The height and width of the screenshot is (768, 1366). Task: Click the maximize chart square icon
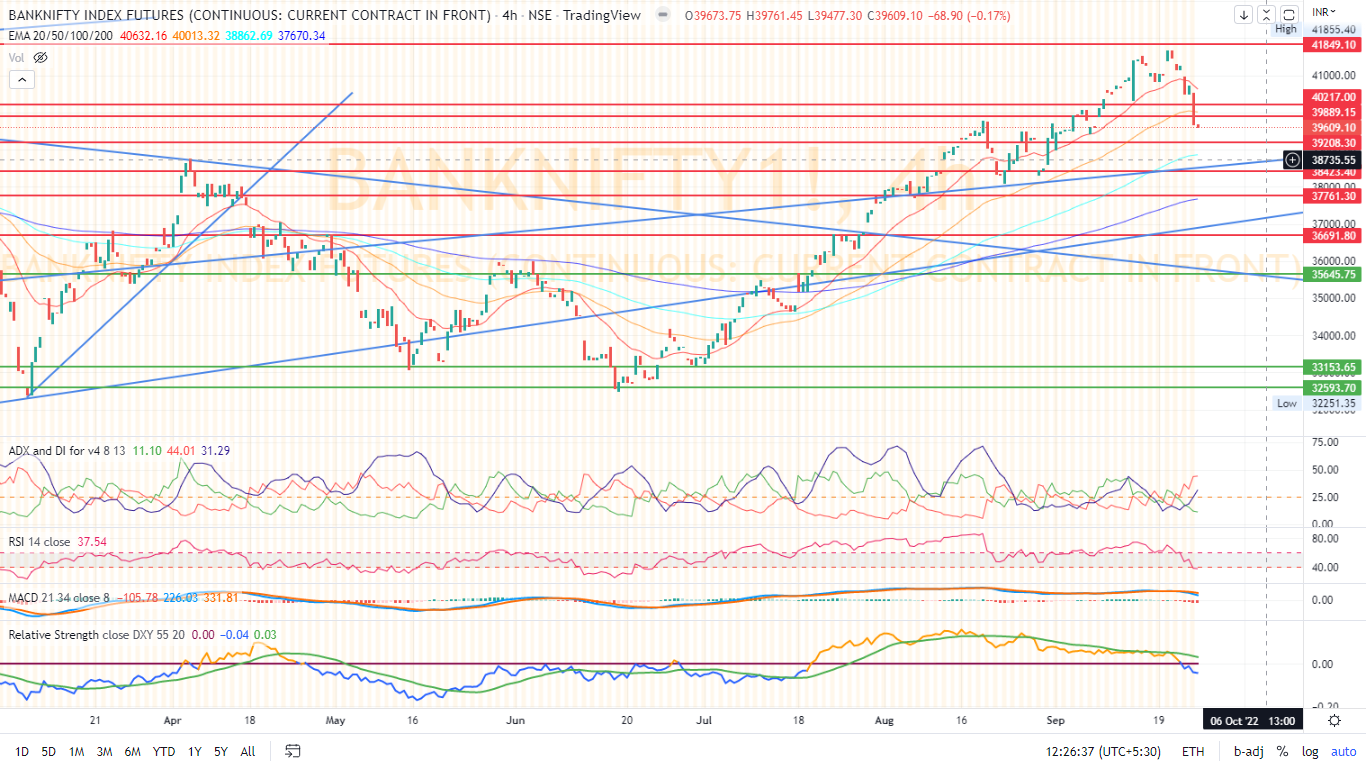pos(1289,15)
